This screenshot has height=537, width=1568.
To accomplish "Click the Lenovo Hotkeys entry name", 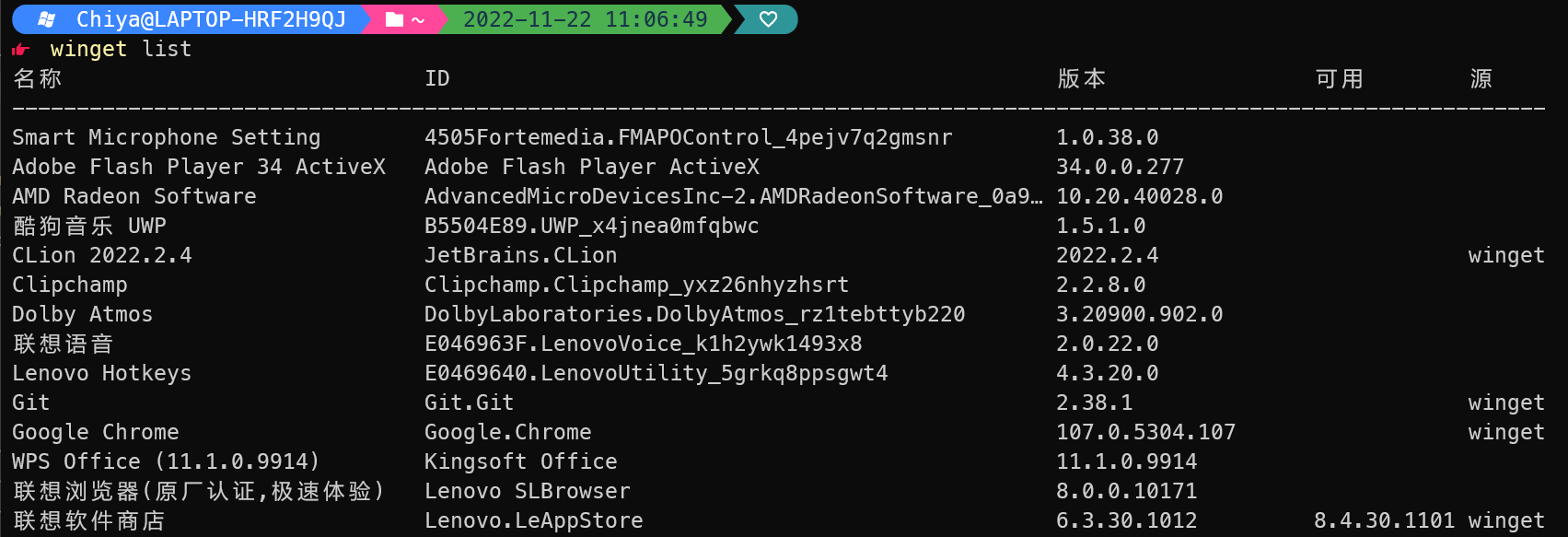I will [x=102, y=373].
